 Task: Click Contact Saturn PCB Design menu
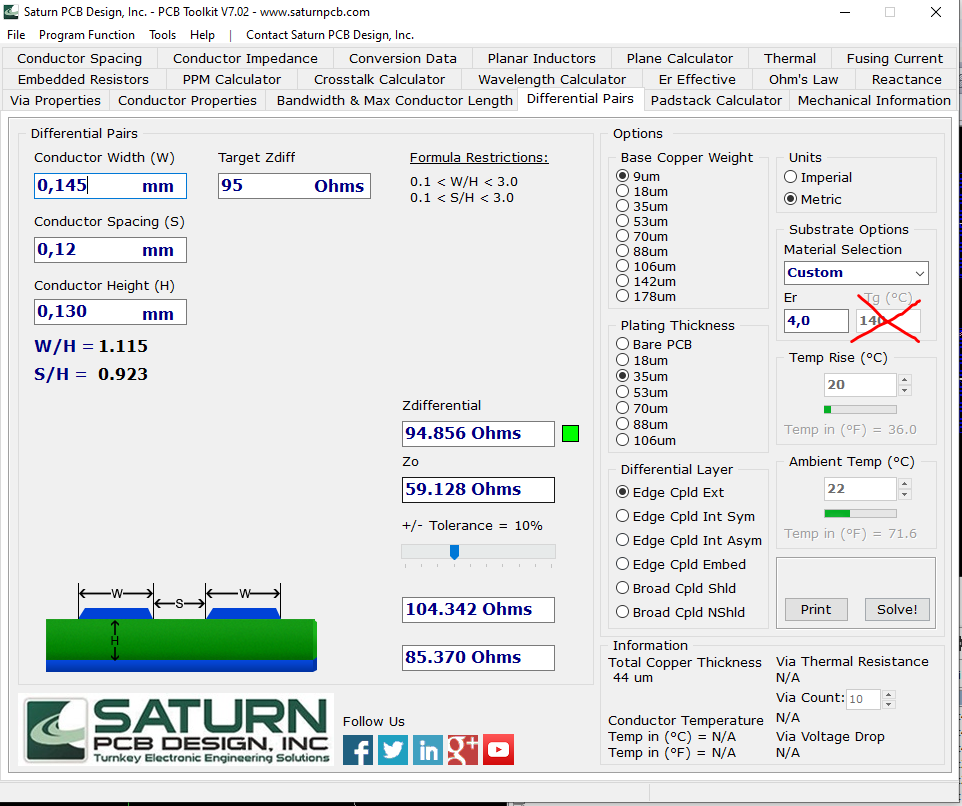pyautogui.click(x=330, y=35)
